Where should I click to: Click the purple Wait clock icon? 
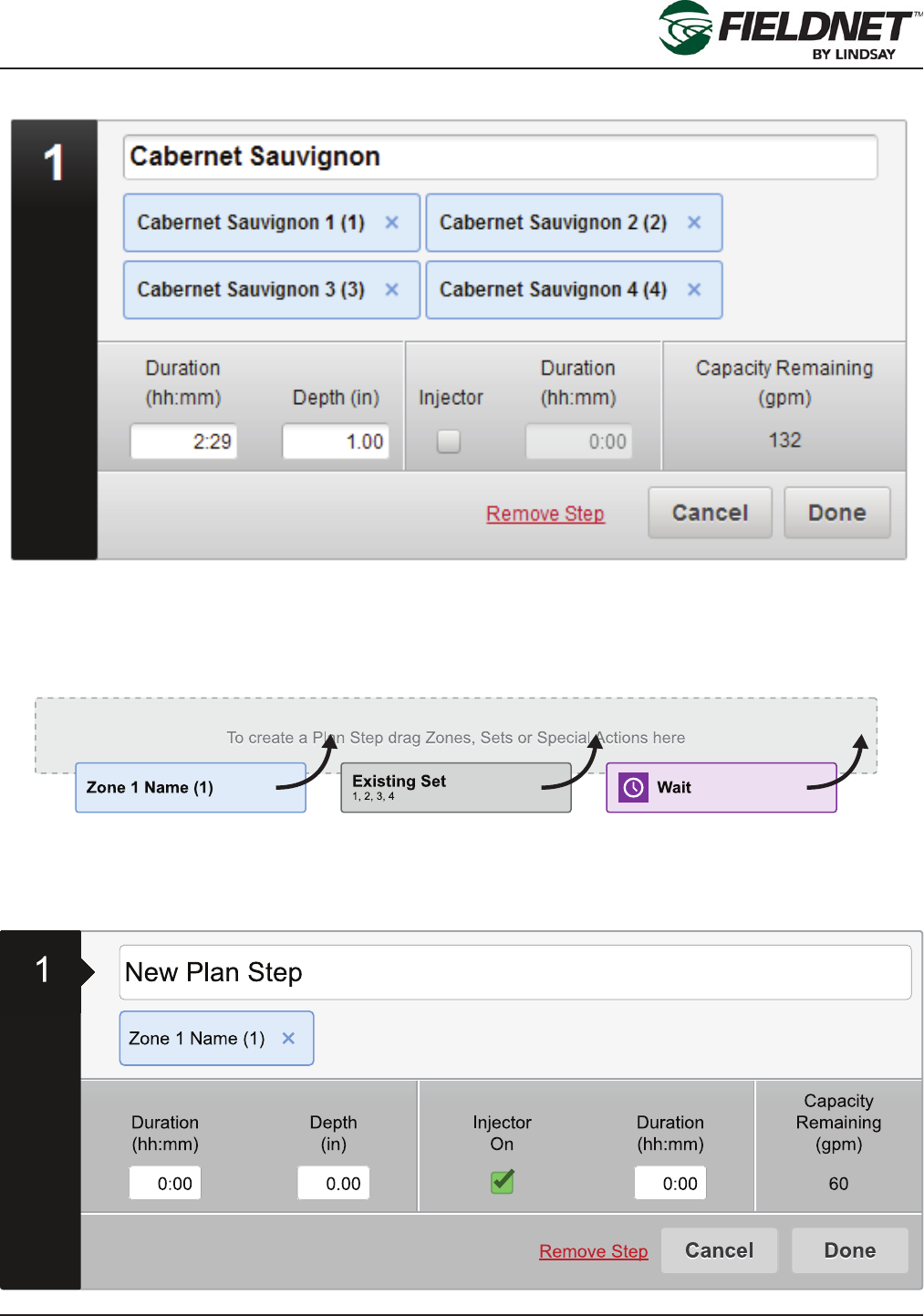633,788
